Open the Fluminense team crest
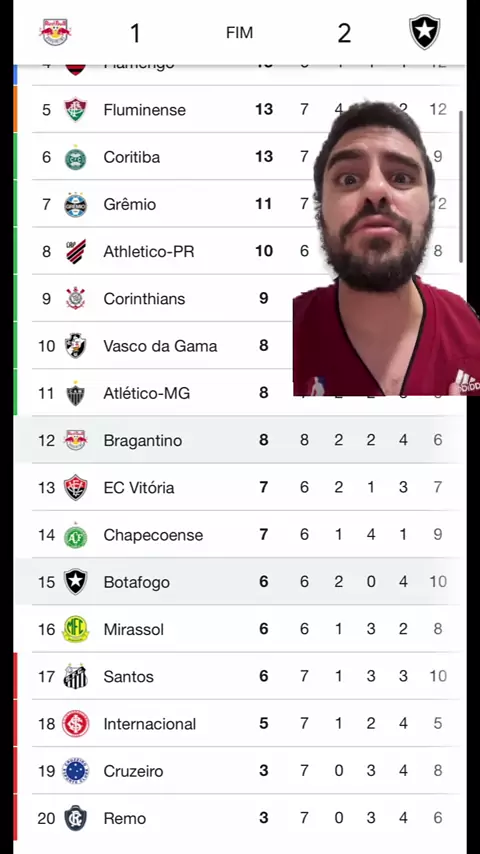The image size is (480, 854). pyautogui.click(x=75, y=109)
